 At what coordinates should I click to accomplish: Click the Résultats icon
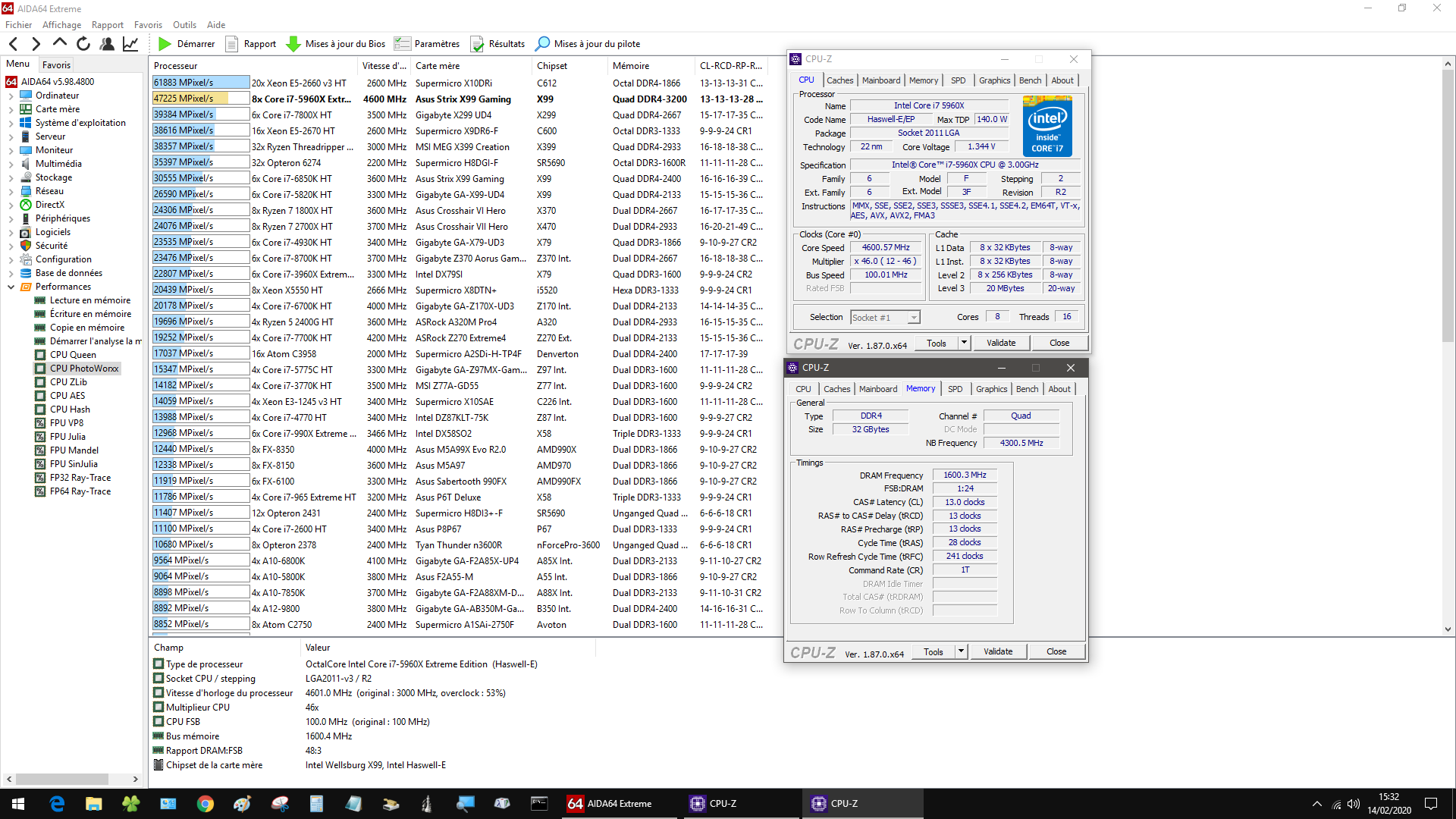point(477,43)
